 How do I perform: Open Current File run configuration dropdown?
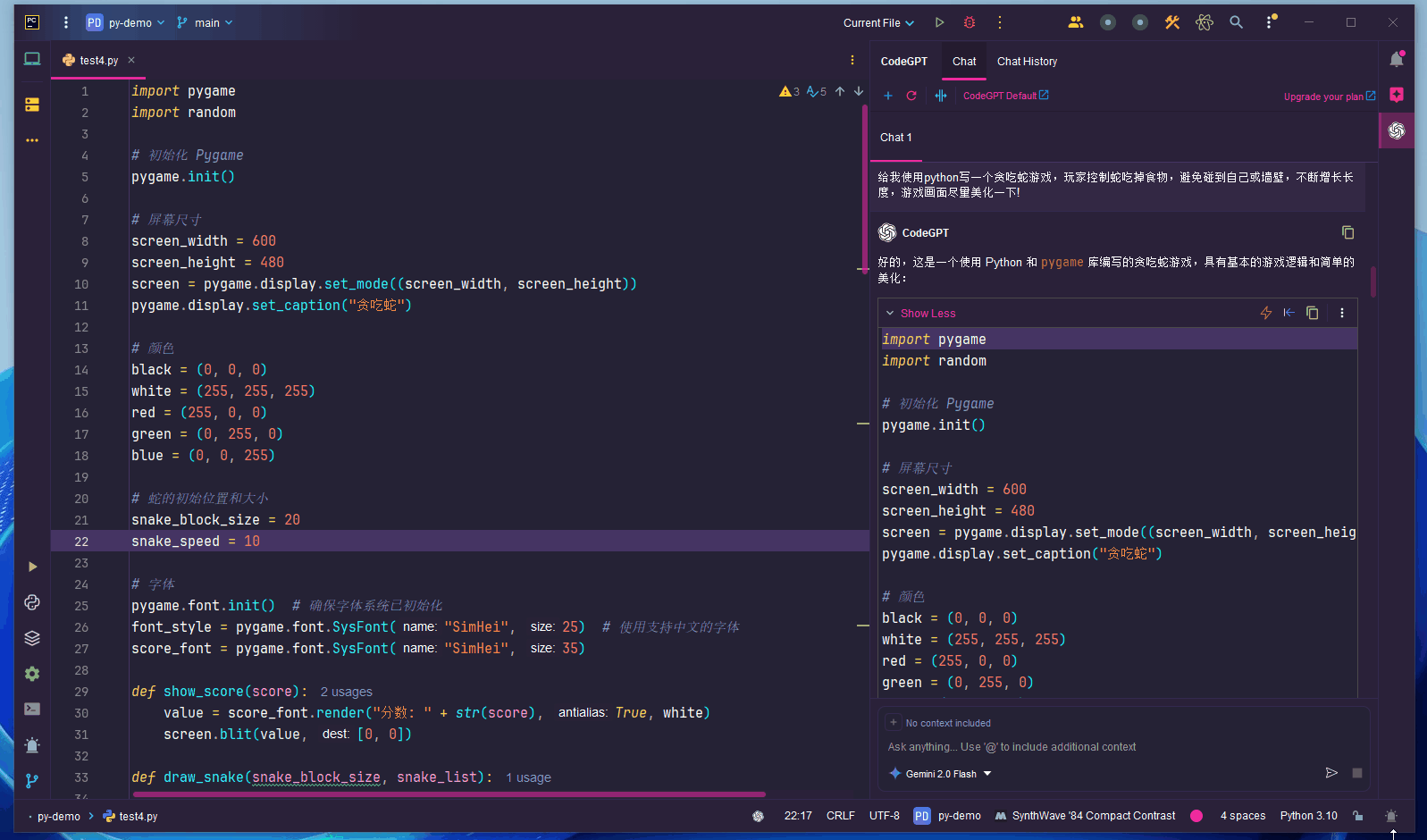click(x=879, y=23)
